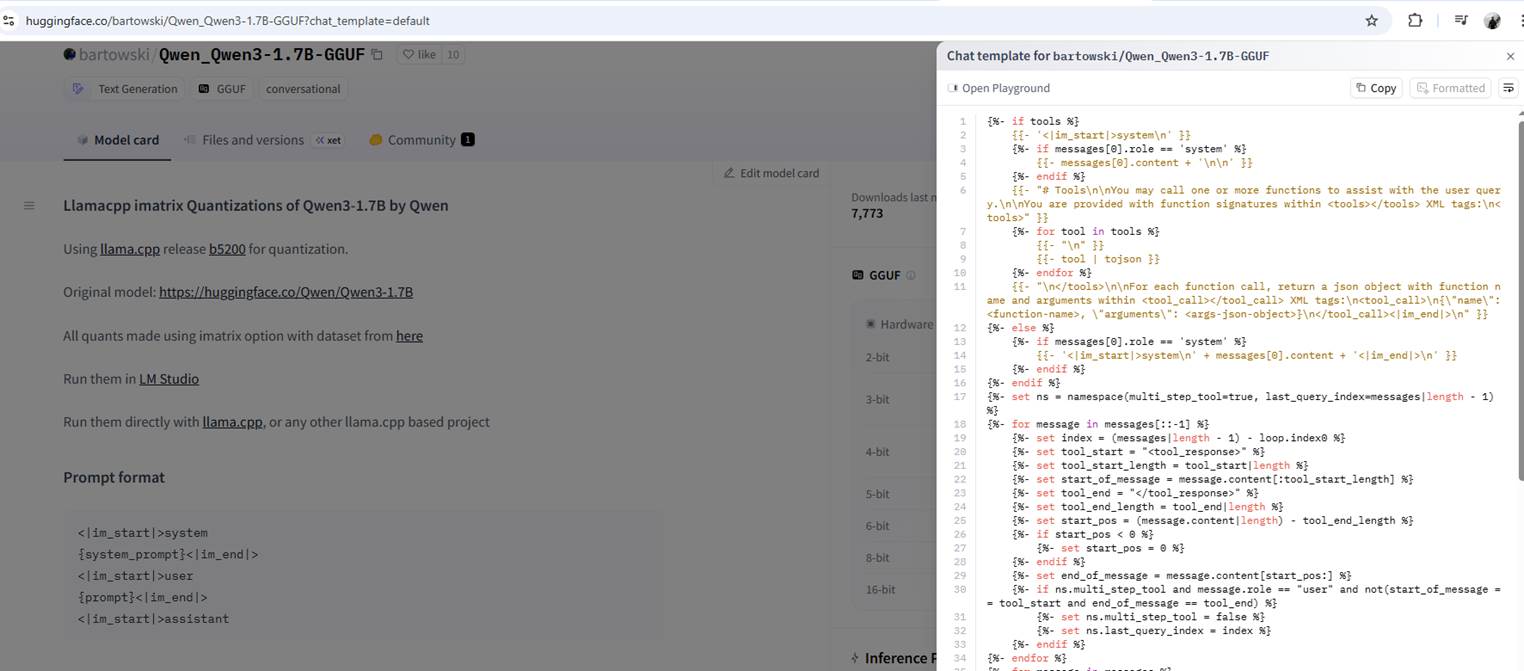Open the LM Studio link
The height and width of the screenshot is (671, 1524).
coord(169,379)
